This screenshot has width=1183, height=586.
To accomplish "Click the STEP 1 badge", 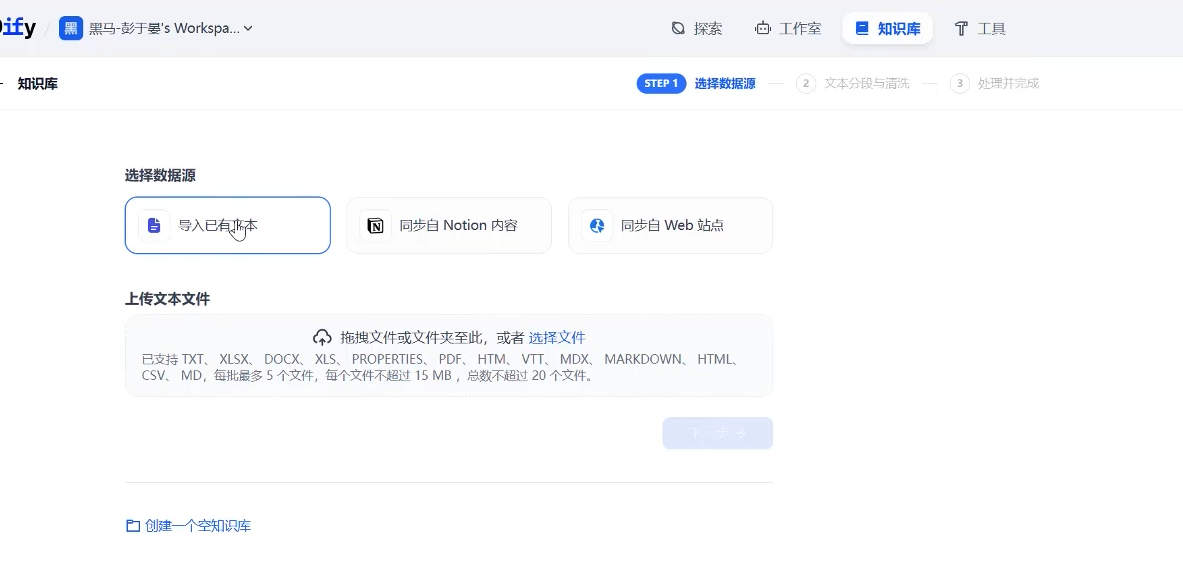I will (661, 83).
